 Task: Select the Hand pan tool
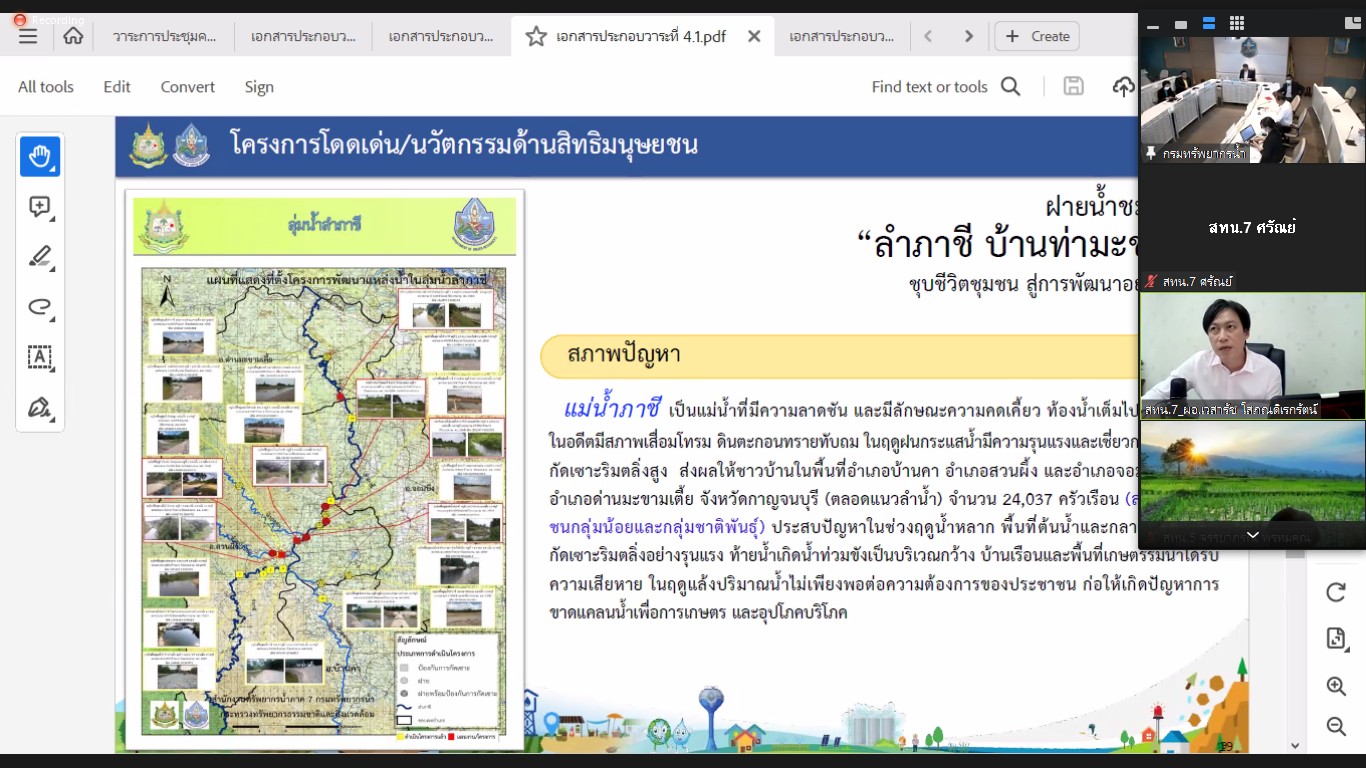pos(40,157)
